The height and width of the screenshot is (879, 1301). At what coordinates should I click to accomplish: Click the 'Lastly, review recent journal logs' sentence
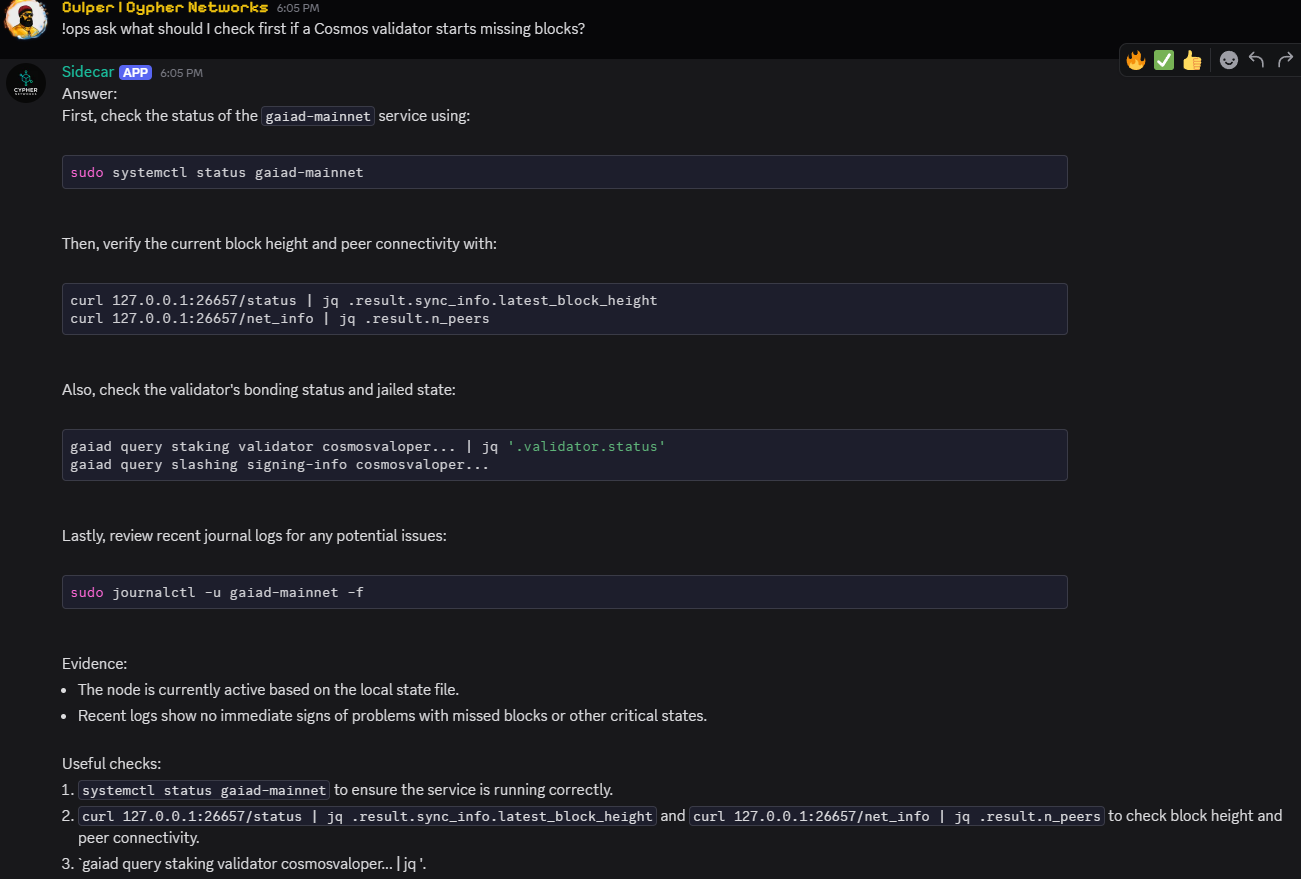point(254,536)
